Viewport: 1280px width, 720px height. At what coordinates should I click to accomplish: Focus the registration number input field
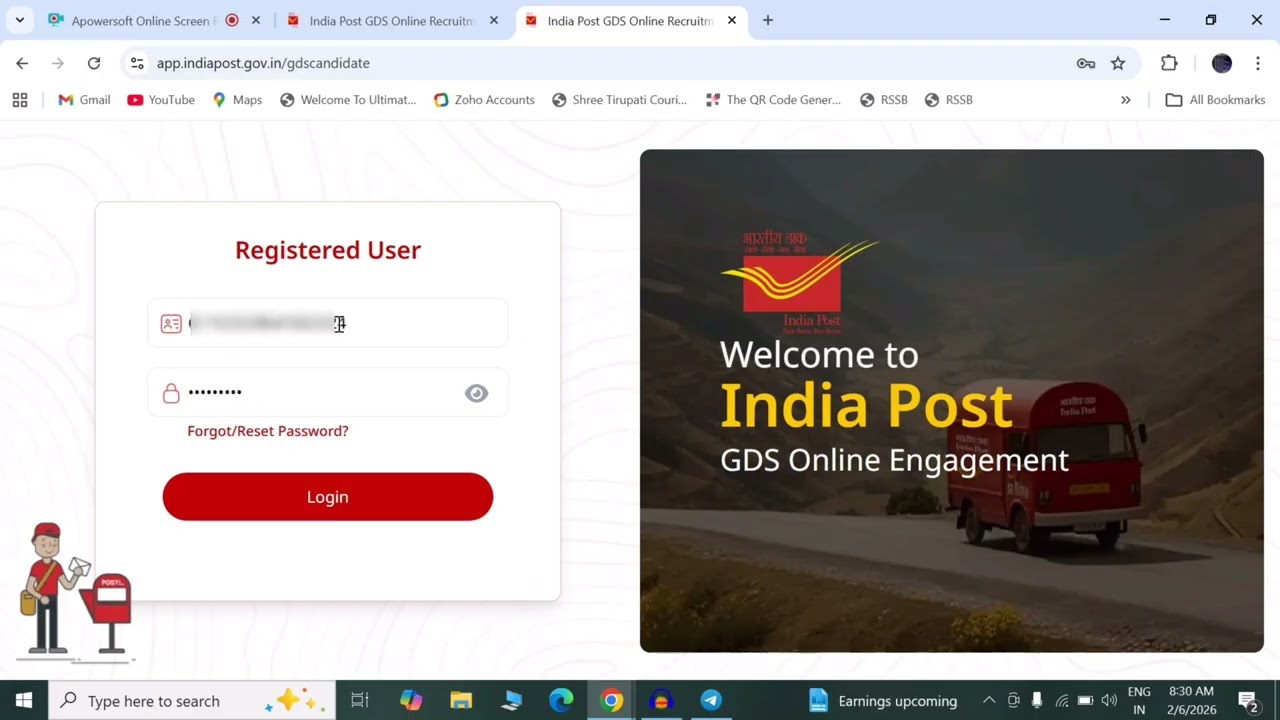328,323
